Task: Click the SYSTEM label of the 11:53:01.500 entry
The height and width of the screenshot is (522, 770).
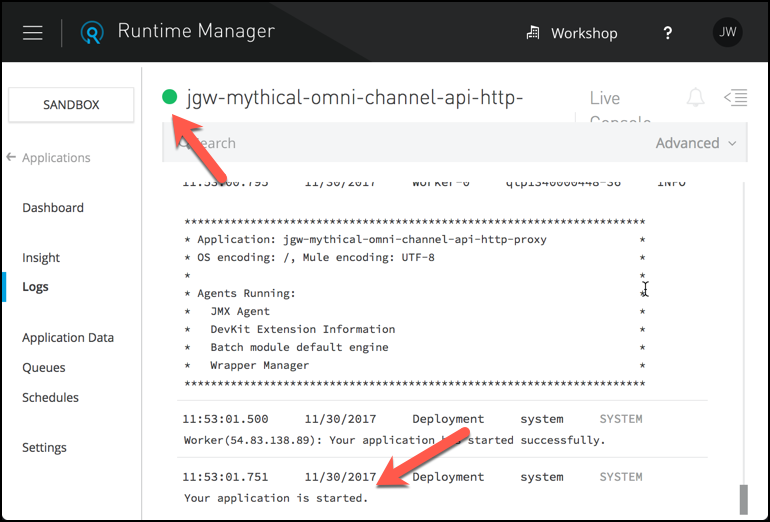Action: point(621,419)
